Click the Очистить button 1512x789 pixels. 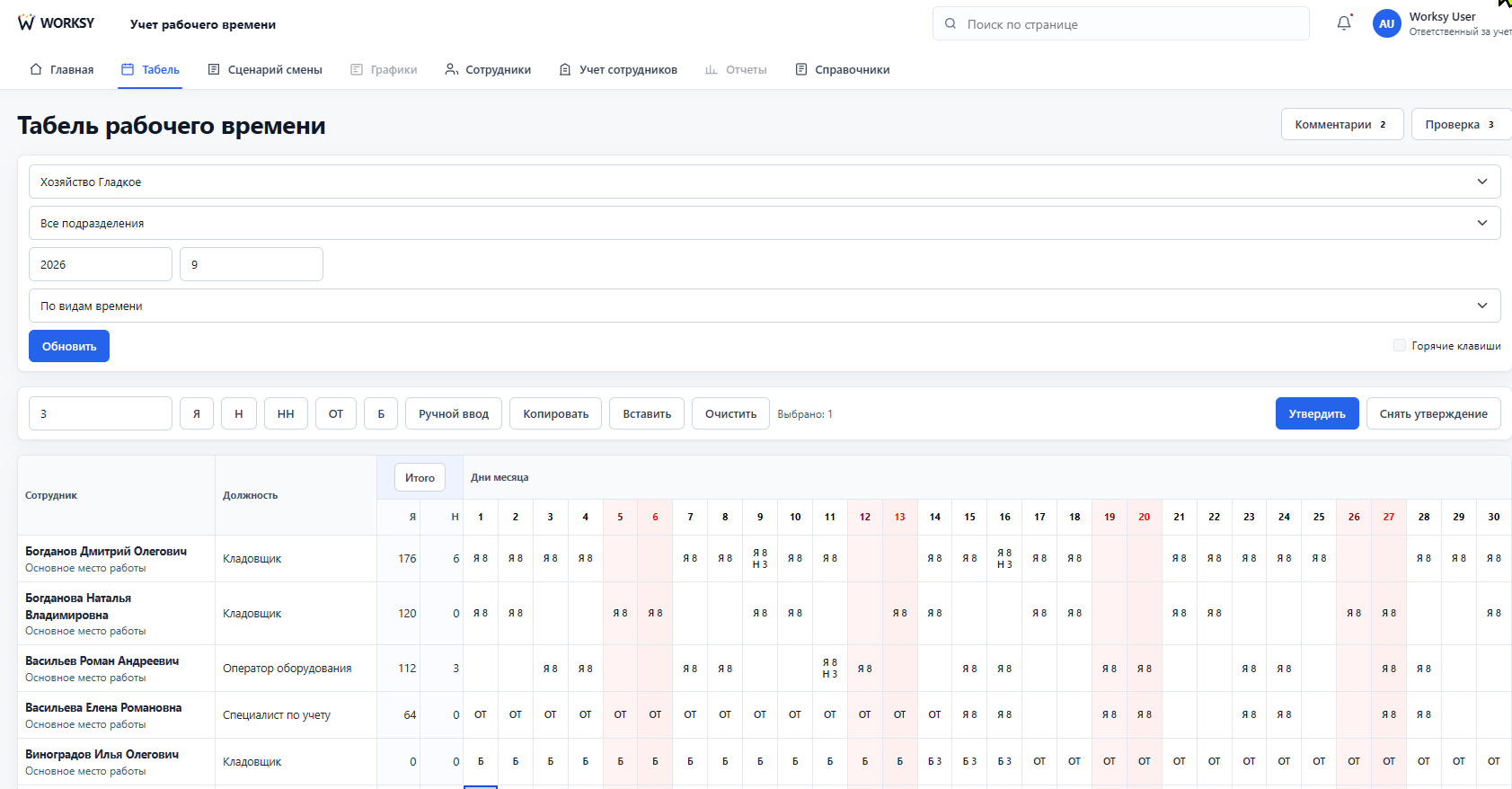point(730,413)
